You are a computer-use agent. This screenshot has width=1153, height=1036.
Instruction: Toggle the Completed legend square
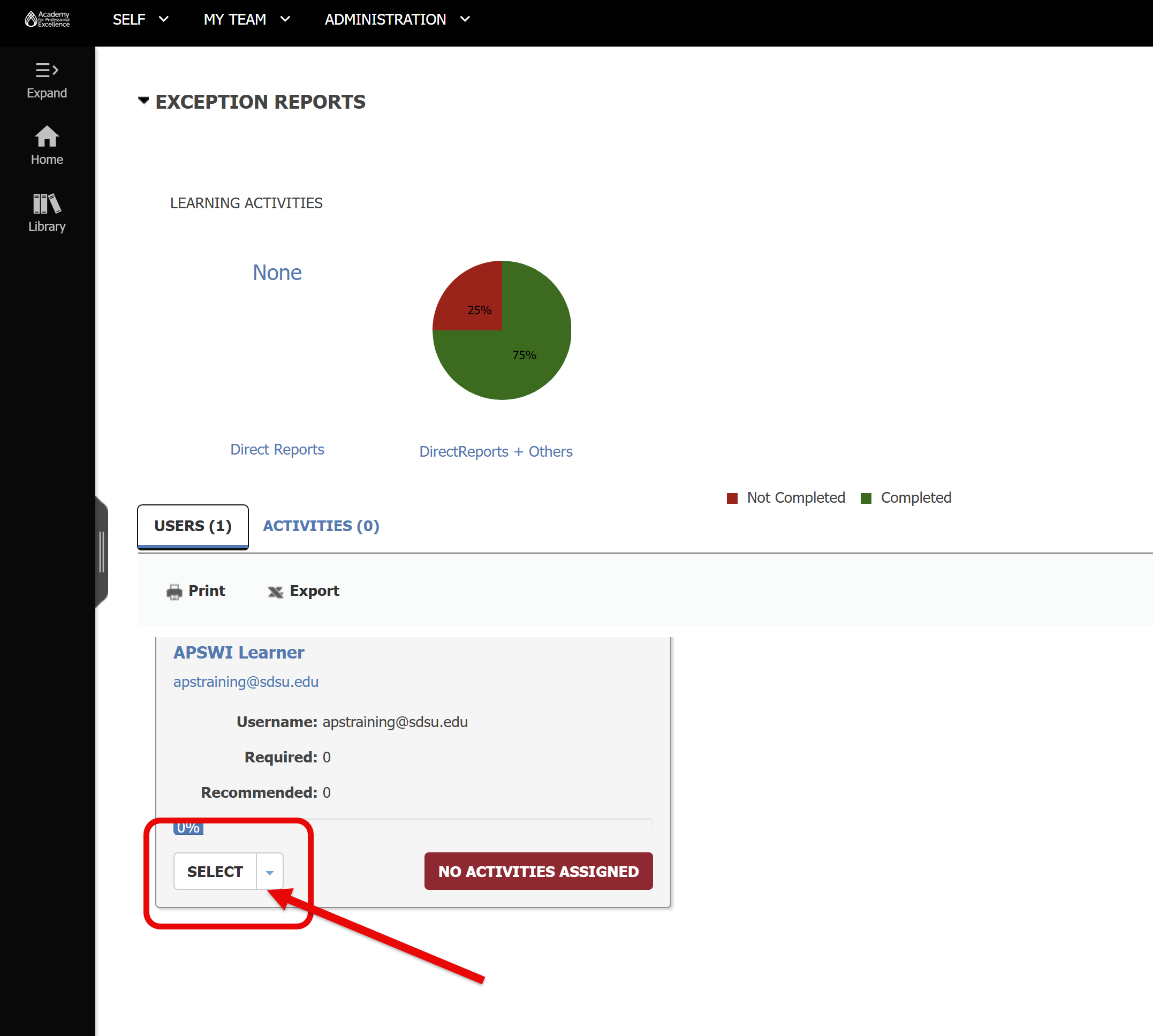866,498
